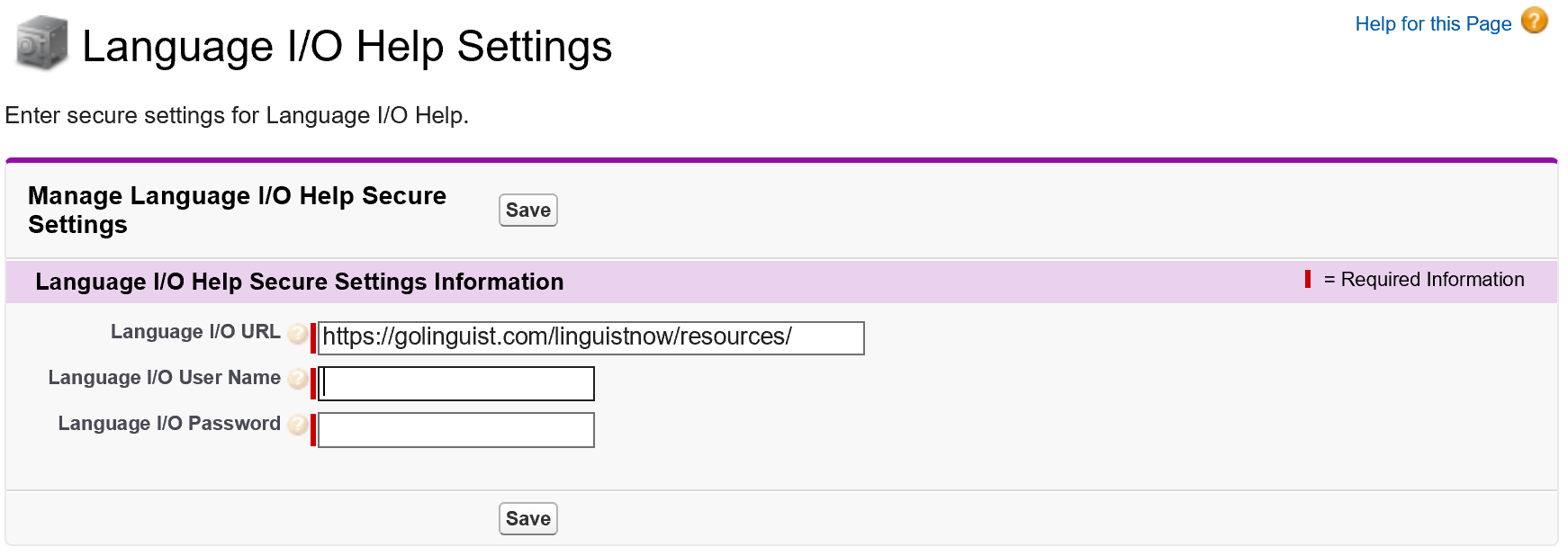Click the Language I/O Password label

tap(169, 424)
